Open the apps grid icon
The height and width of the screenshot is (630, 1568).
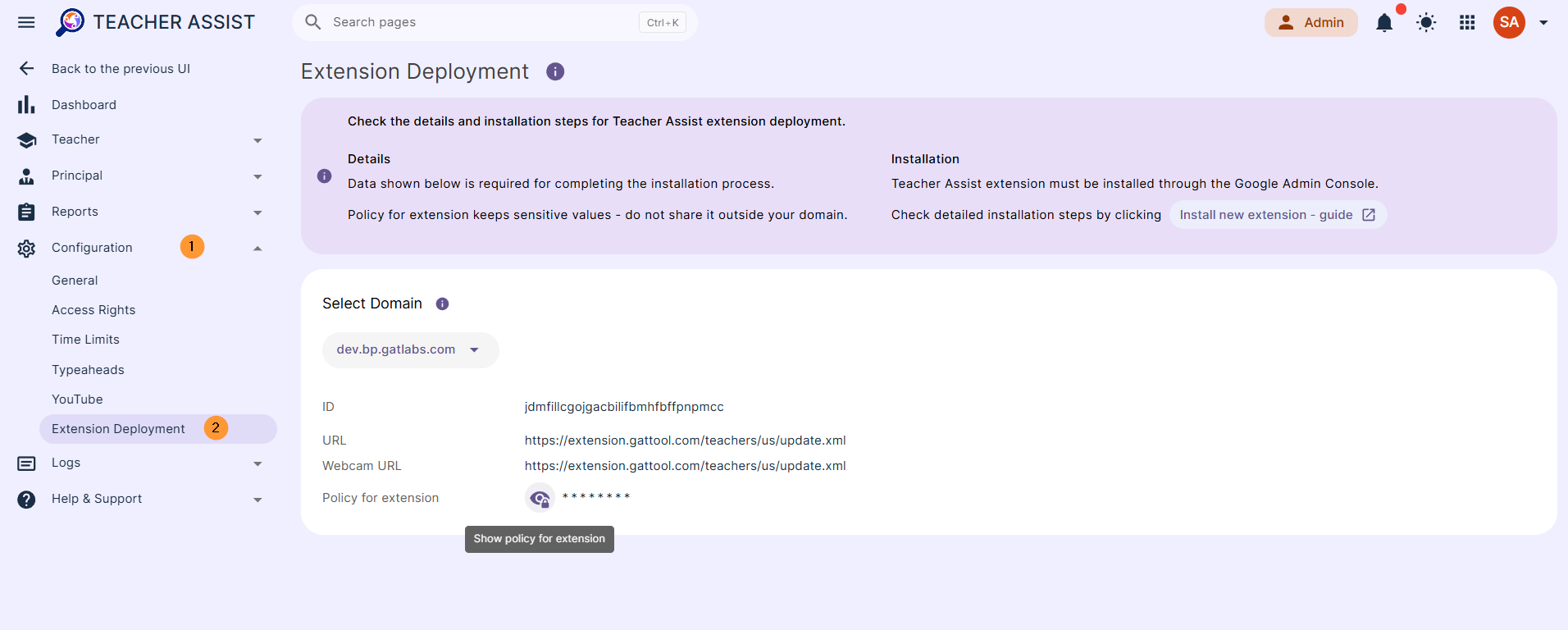1467,23
